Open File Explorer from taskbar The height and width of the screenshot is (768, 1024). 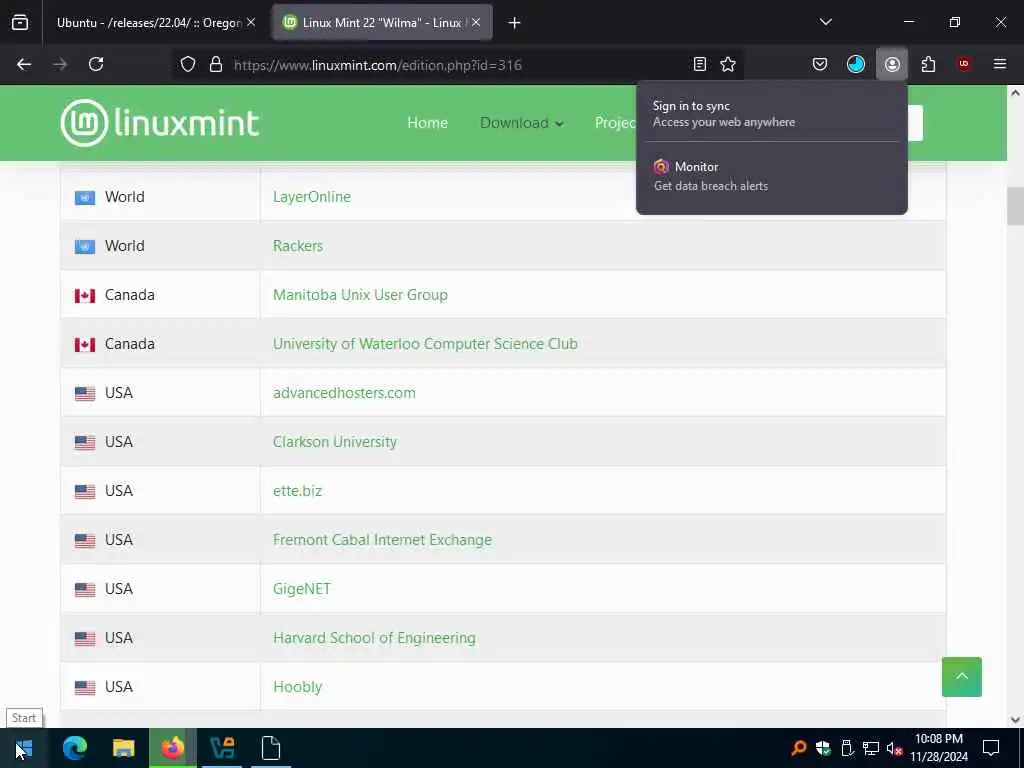click(123, 748)
